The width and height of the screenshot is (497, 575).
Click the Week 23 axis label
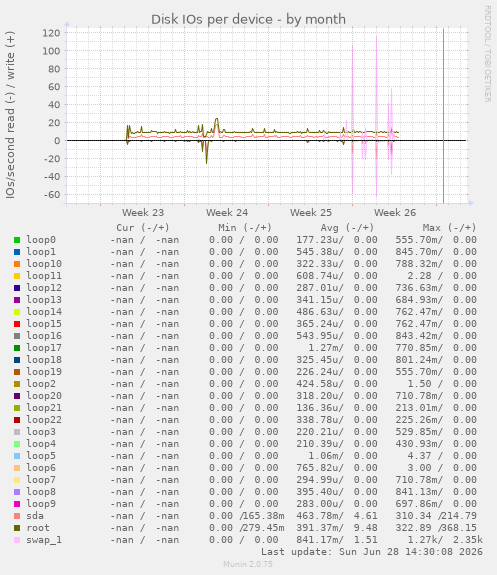143,213
